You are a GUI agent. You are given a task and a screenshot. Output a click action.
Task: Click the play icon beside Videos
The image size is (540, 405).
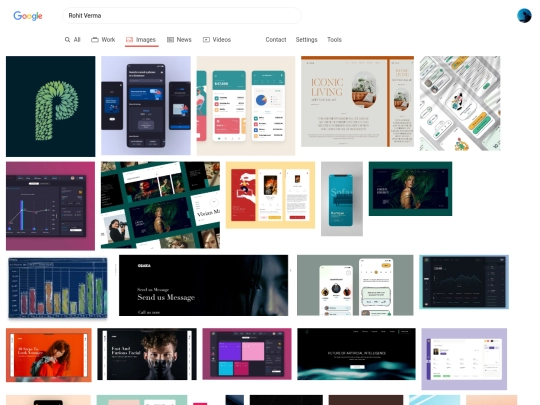[206, 40]
